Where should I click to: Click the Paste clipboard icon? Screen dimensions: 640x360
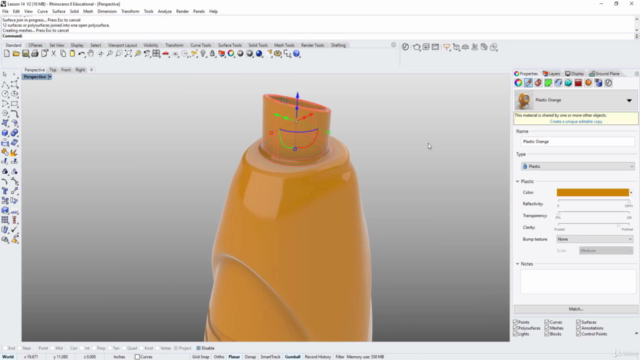(x=72, y=53)
